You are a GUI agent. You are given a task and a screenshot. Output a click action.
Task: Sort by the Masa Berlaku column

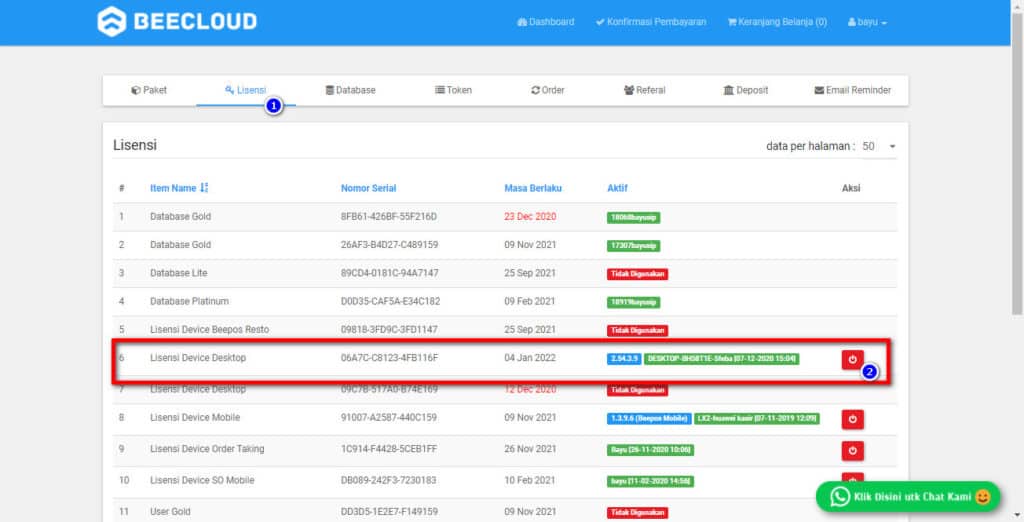pyautogui.click(x=533, y=188)
